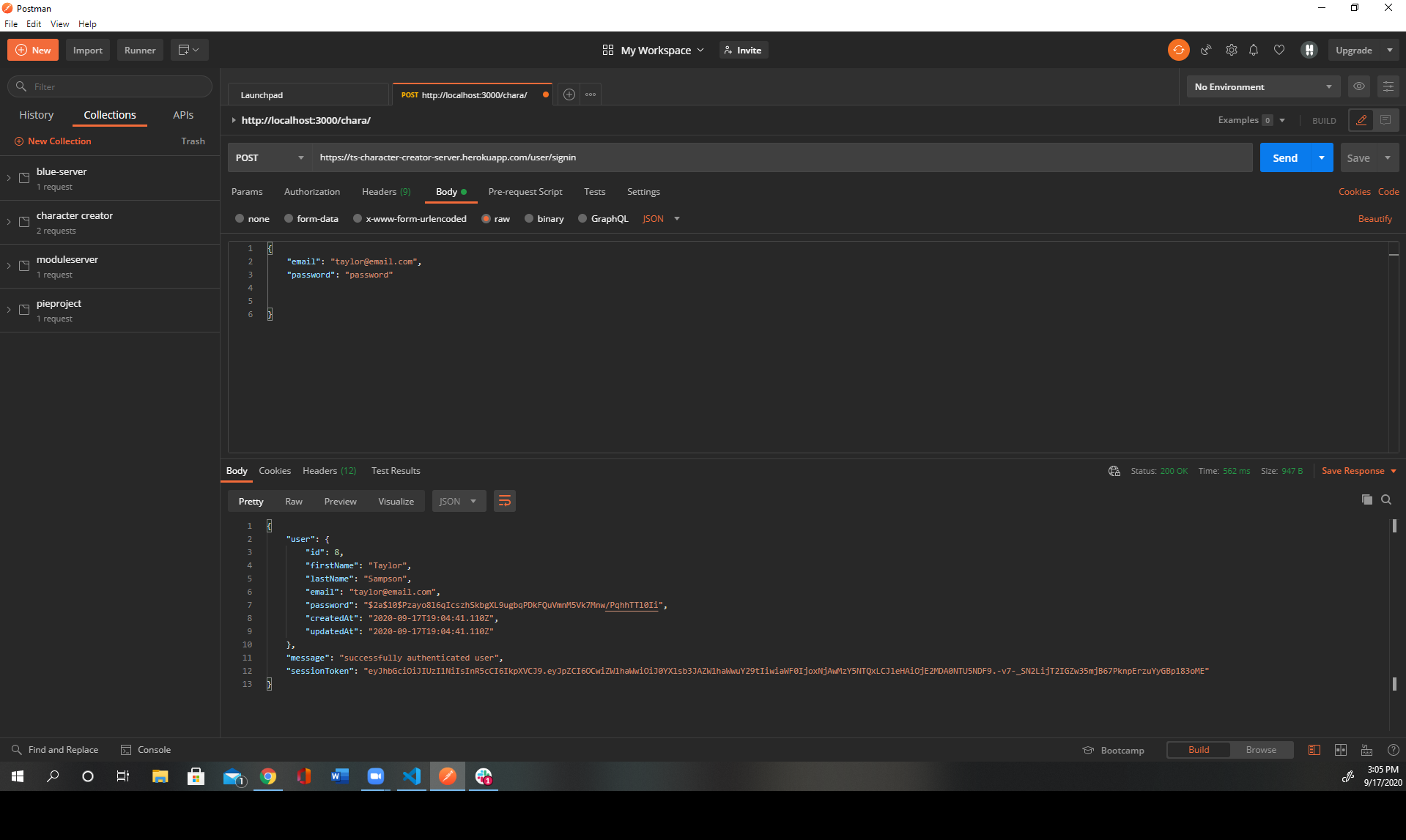Open the comments icon beside Build
1406x840 pixels.
coord(1385,120)
